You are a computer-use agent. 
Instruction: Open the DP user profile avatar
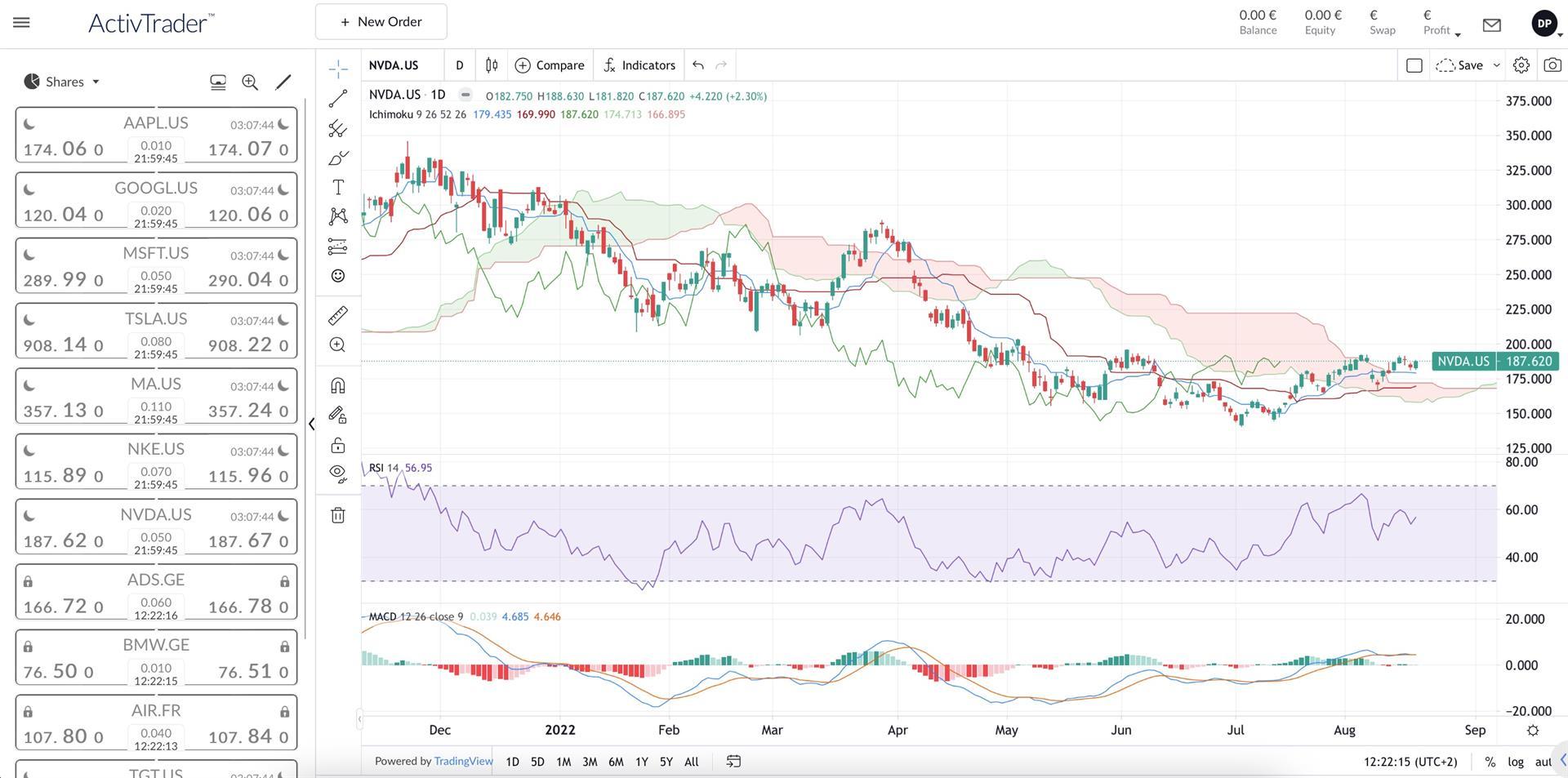(x=1544, y=24)
